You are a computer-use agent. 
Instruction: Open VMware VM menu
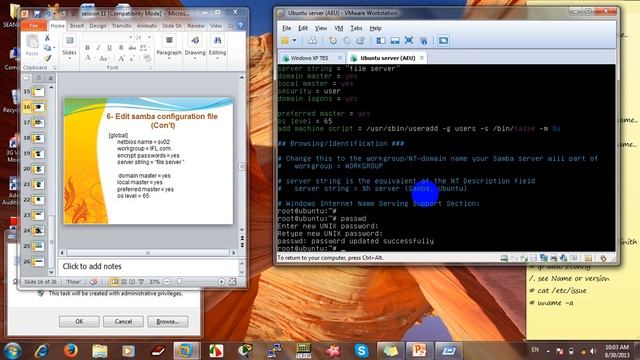339,28
